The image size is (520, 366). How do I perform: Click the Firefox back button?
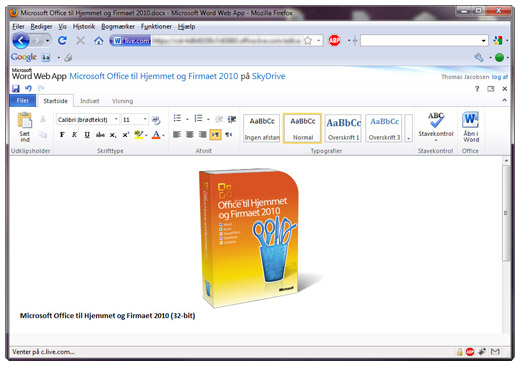coord(21,41)
